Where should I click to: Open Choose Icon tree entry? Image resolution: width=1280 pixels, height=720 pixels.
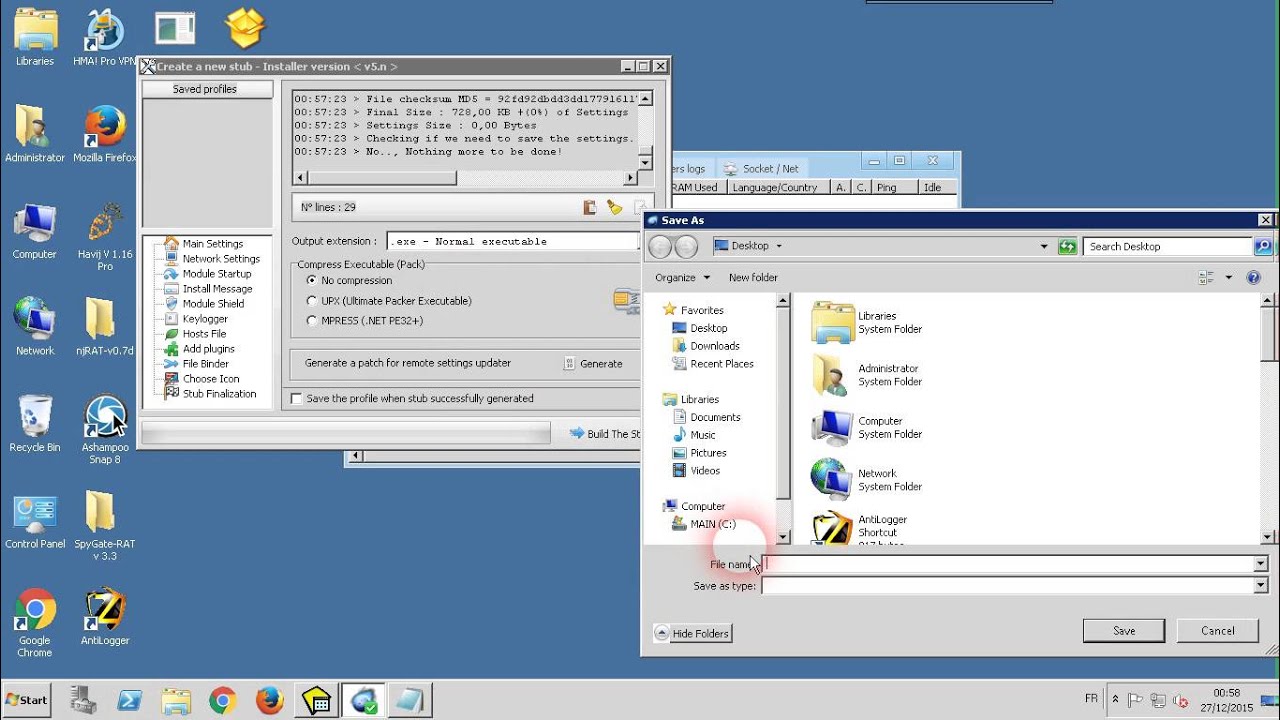(211, 379)
